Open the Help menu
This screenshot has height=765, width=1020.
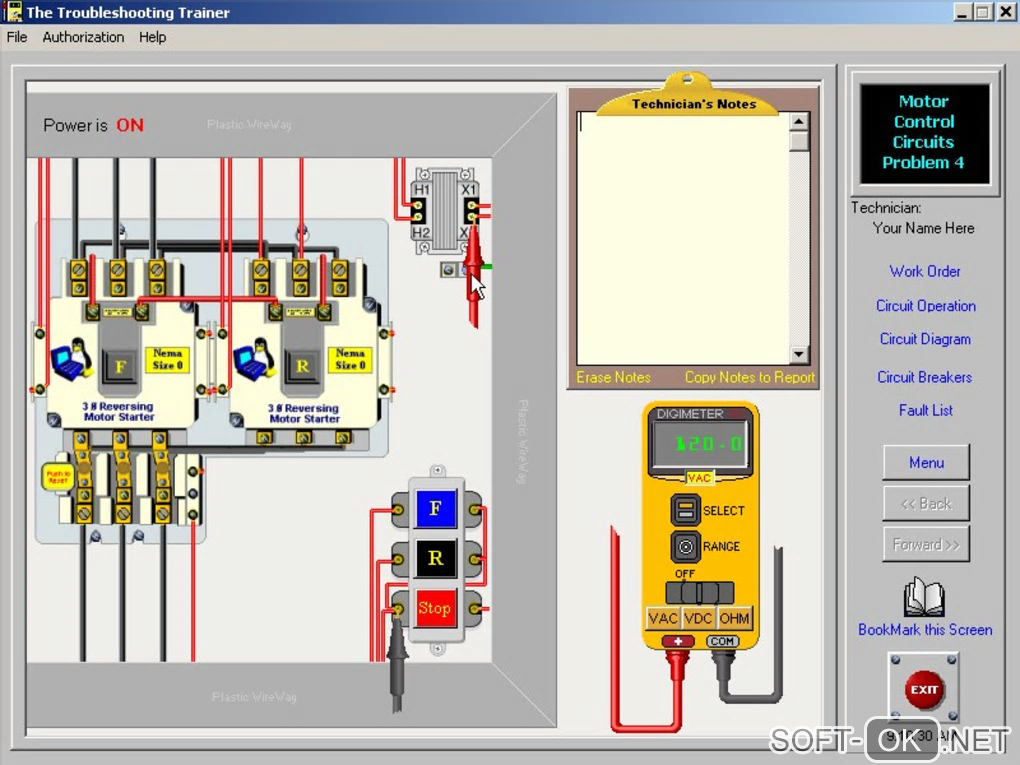[152, 37]
